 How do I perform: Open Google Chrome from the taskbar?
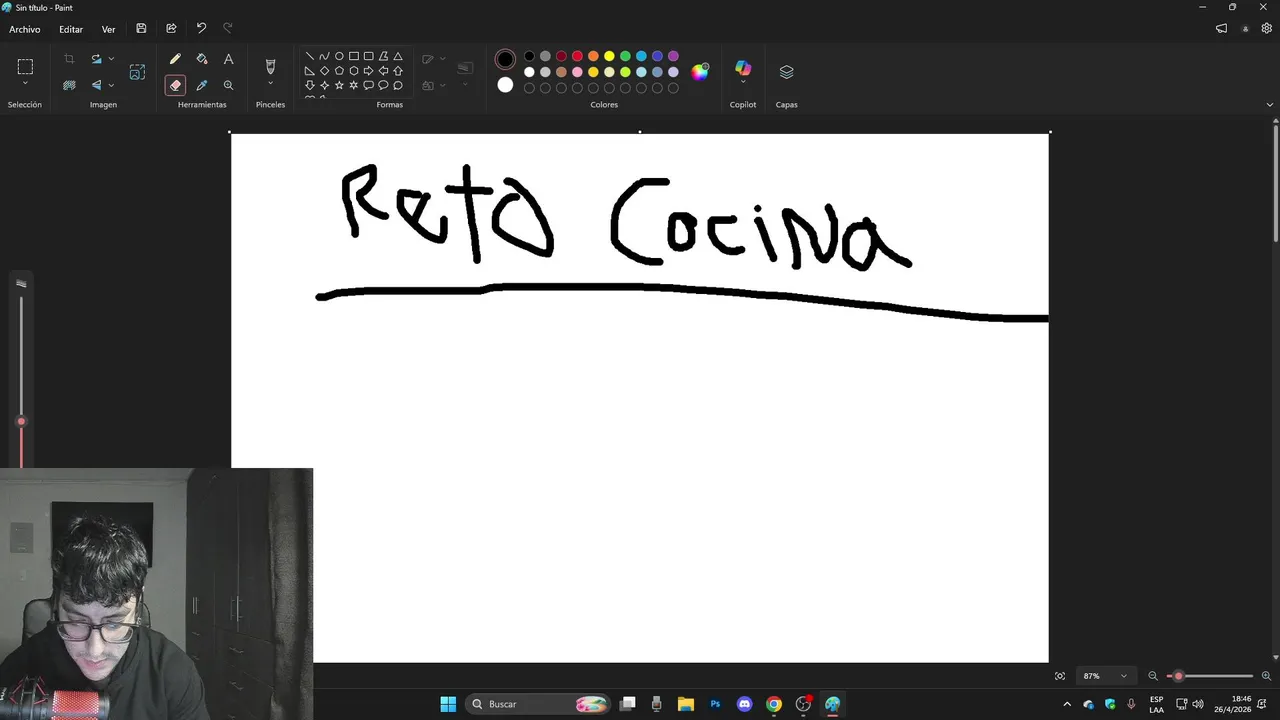pos(774,704)
